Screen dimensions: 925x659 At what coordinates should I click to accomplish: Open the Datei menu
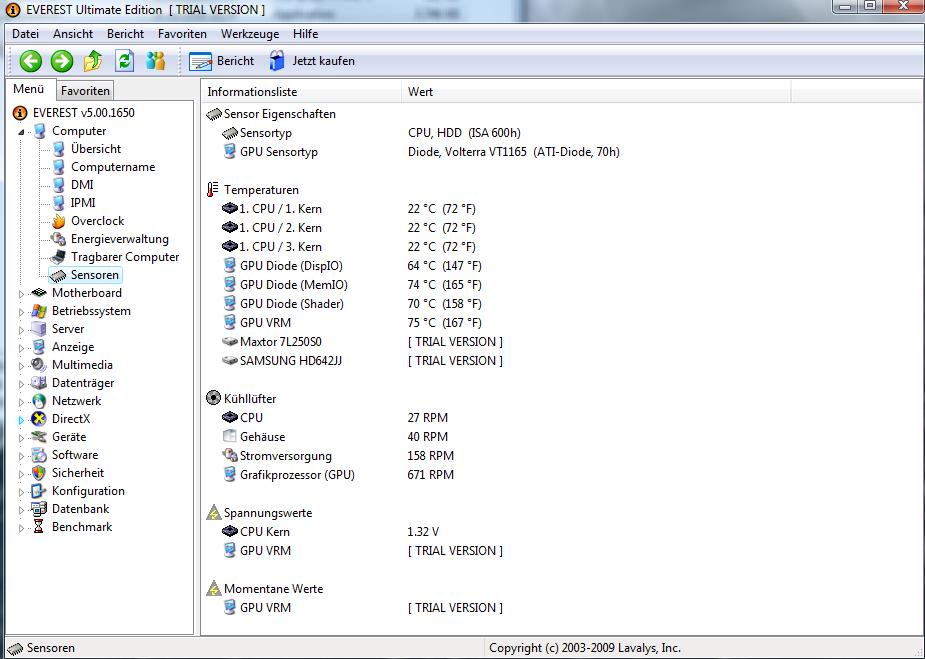25,34
